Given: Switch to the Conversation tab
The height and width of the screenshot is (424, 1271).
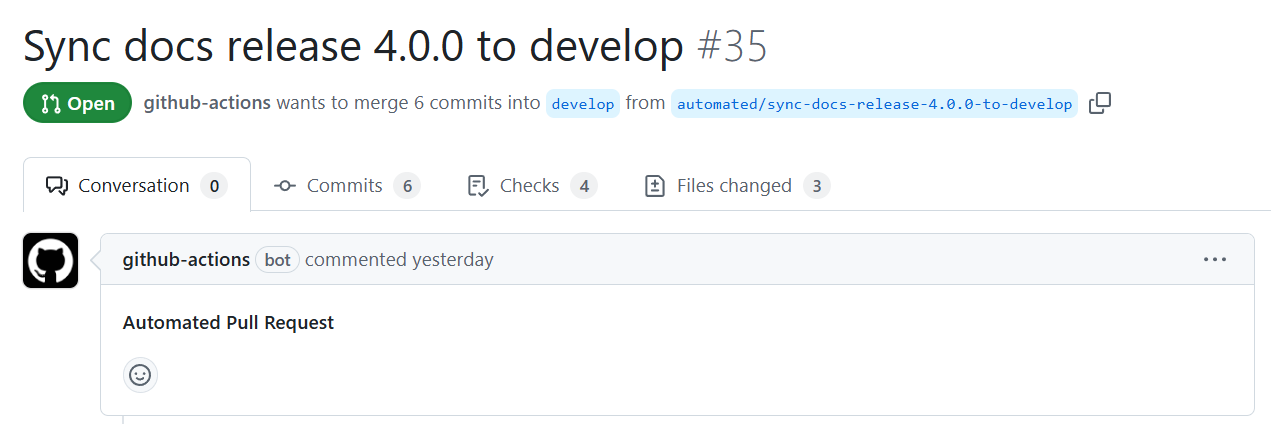Looking at the screenshot, I should point(136,186).
